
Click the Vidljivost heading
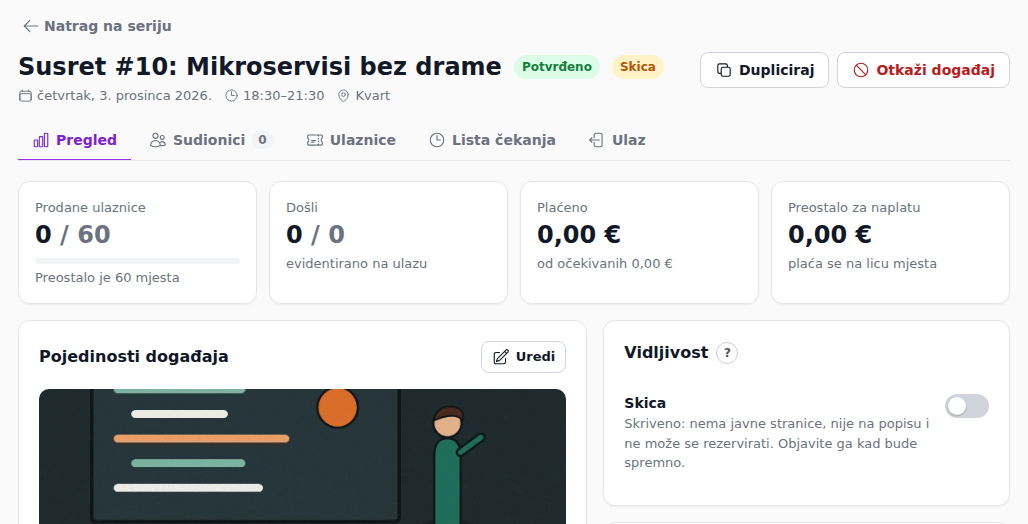pyautogui.click(x=666, y=353)
